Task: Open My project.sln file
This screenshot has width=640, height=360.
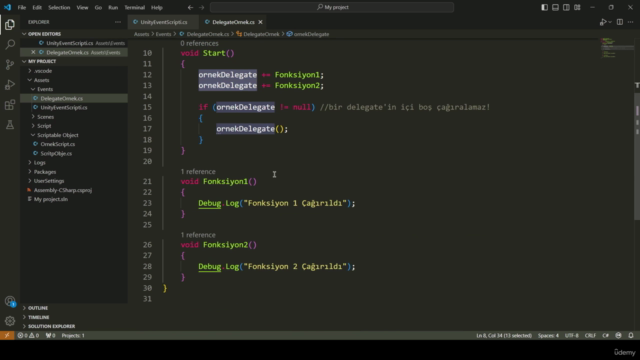Action: (x=51, y=199)
